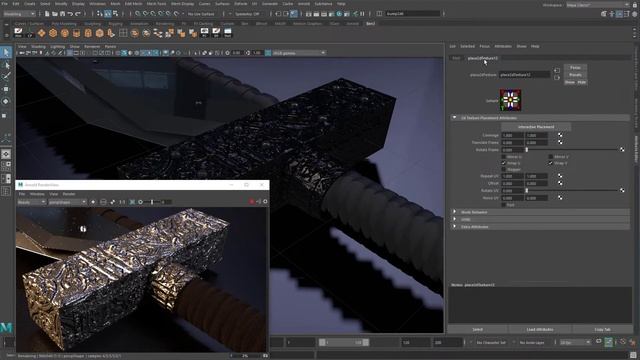Enable the Mirror V checkbox
The image size is (640, 360).
tap(550, 157)
